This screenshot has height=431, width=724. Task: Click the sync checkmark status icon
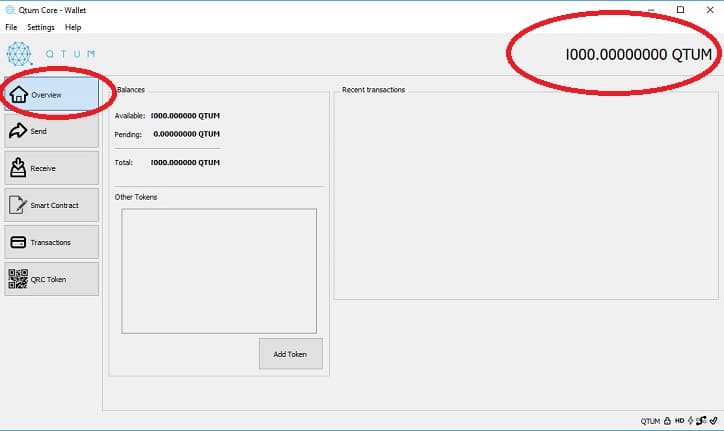714,421
